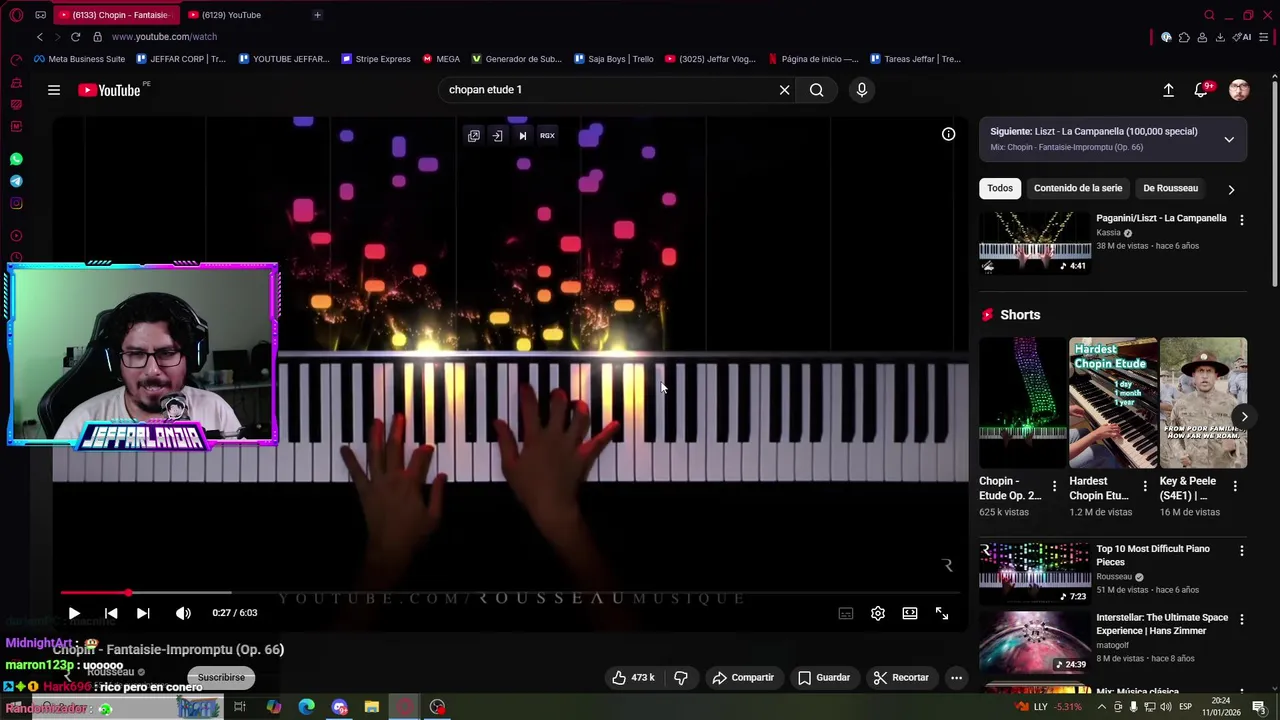Dislike the video
1280x720 pixels.
click(681, 677)
